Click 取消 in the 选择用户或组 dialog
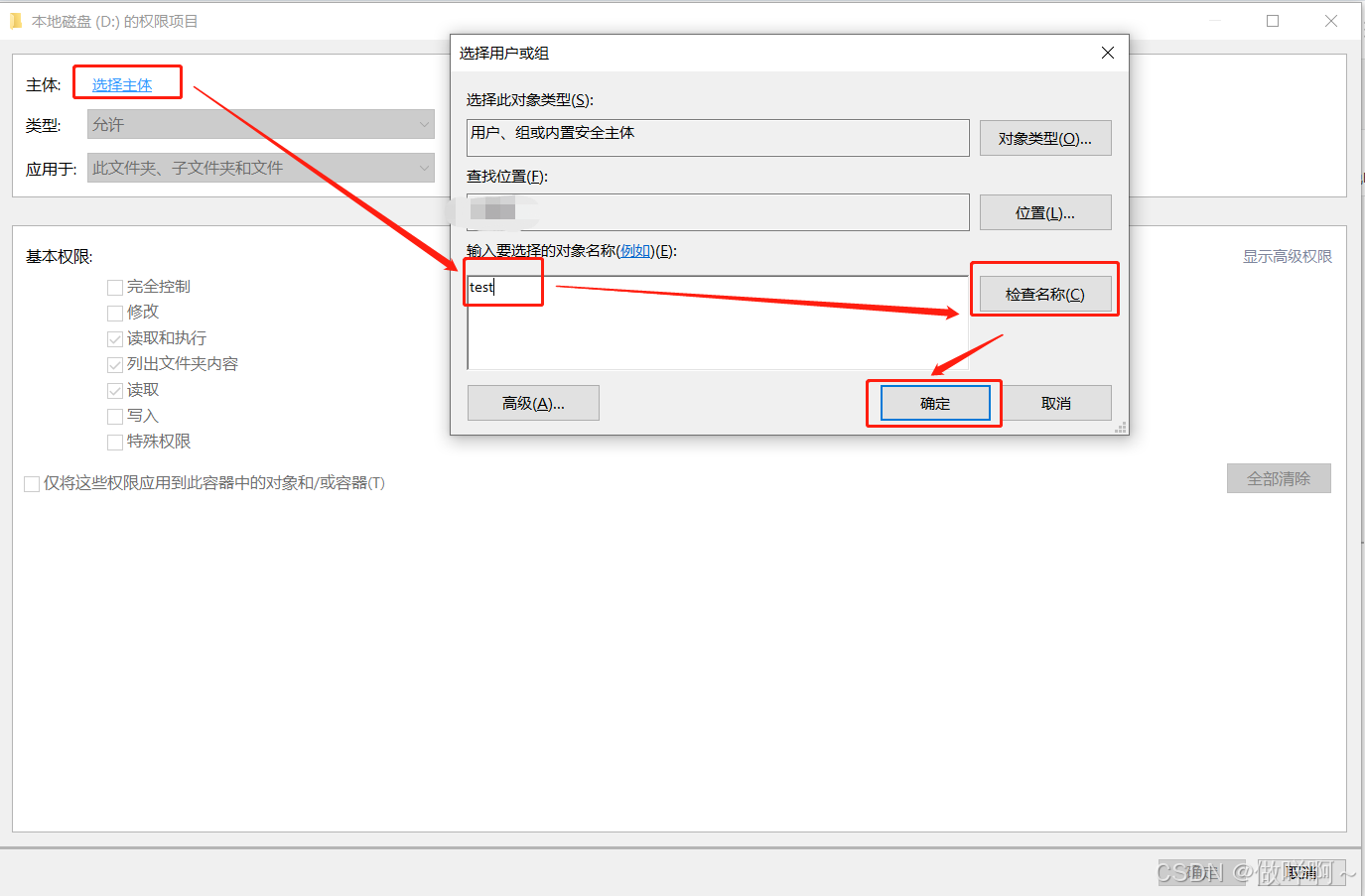The image size is (1365, 896). coord(1056,403)
